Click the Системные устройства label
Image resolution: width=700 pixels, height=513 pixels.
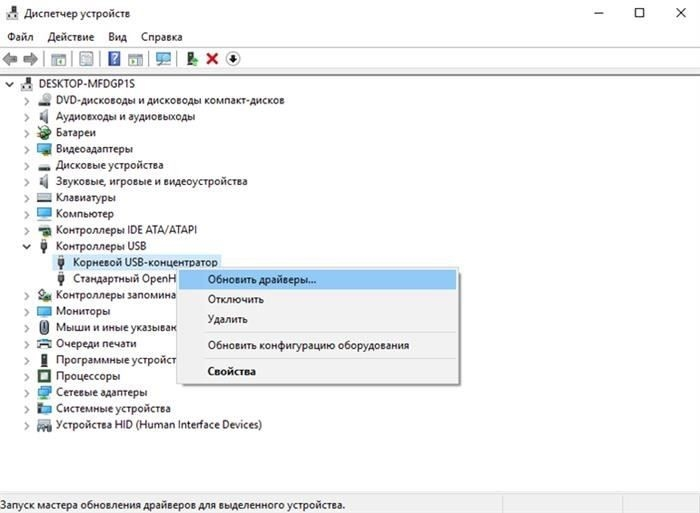pyautogui.click(x=113, y=409)
